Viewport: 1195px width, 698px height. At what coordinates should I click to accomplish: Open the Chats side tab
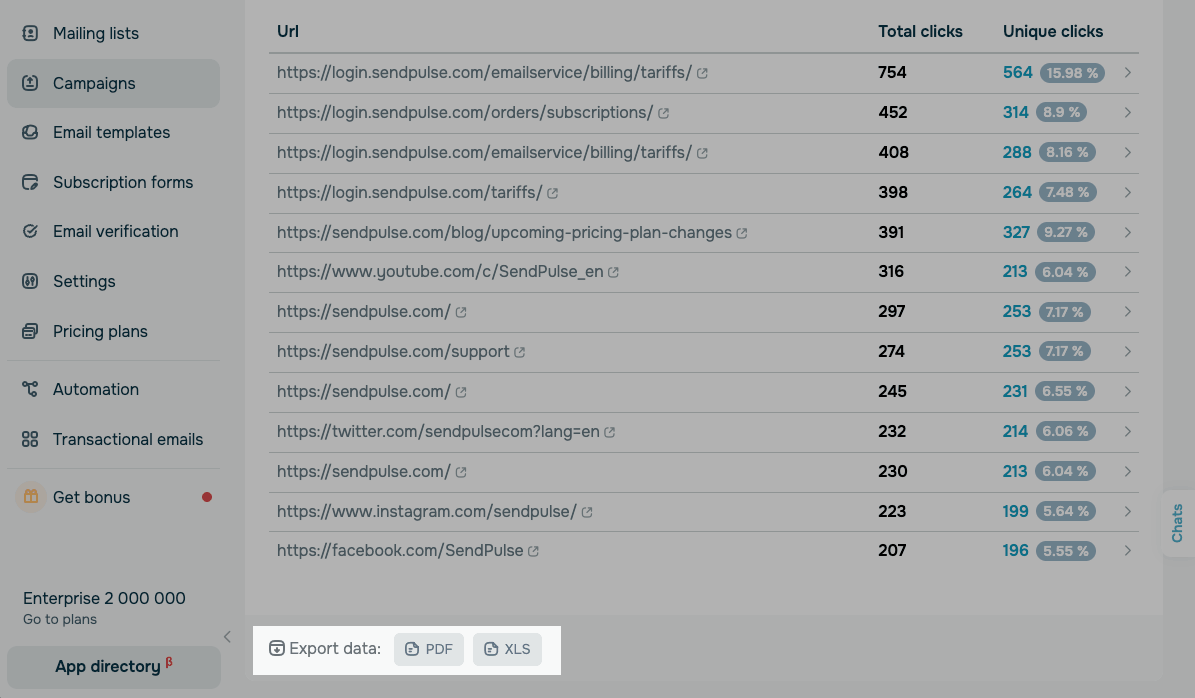point(1177,523)
